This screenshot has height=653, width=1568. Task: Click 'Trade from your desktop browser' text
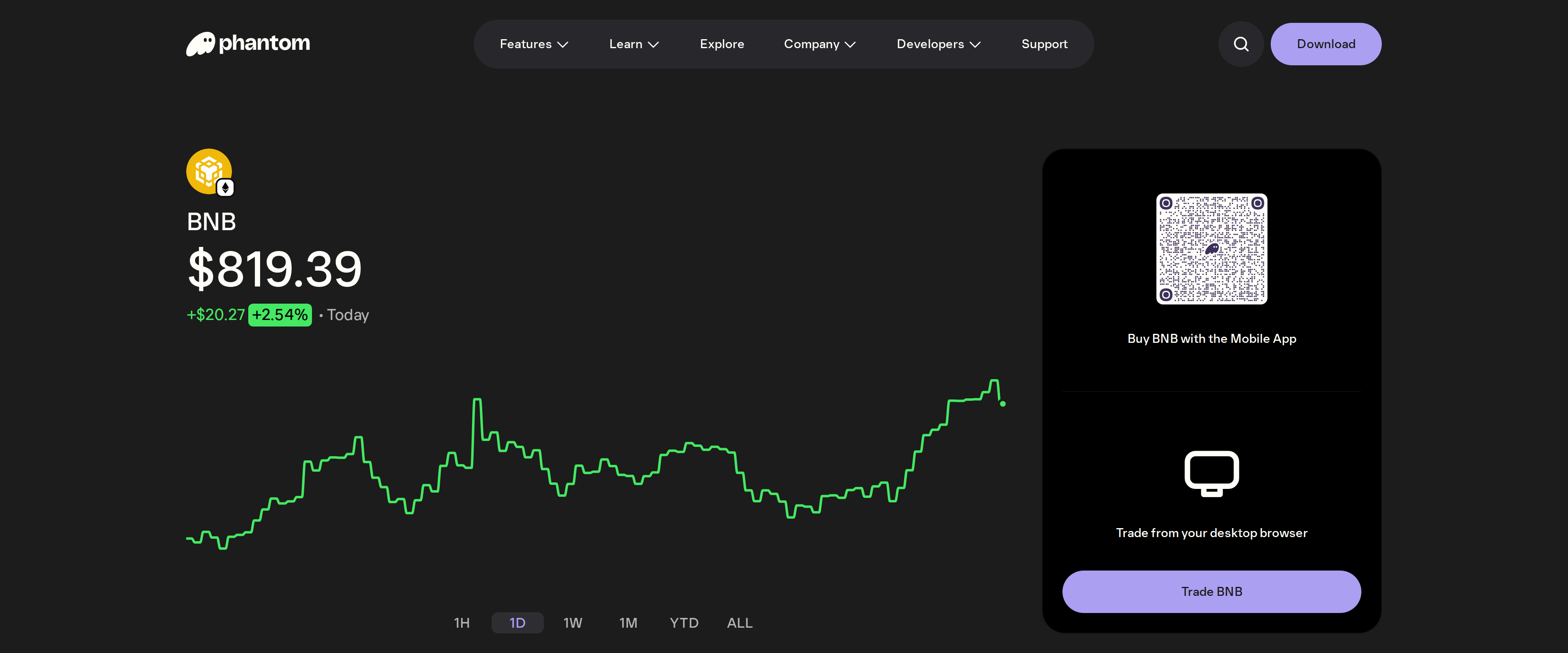[1211, 533]
